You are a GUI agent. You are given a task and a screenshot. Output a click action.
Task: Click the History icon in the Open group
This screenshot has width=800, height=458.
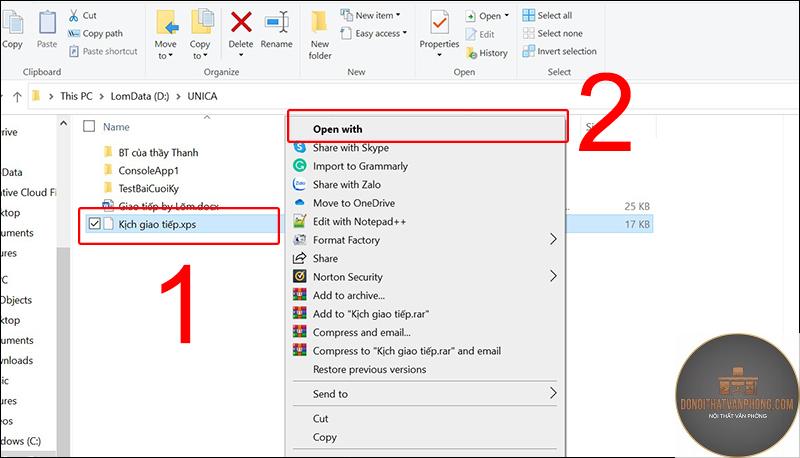click(471, 53)
